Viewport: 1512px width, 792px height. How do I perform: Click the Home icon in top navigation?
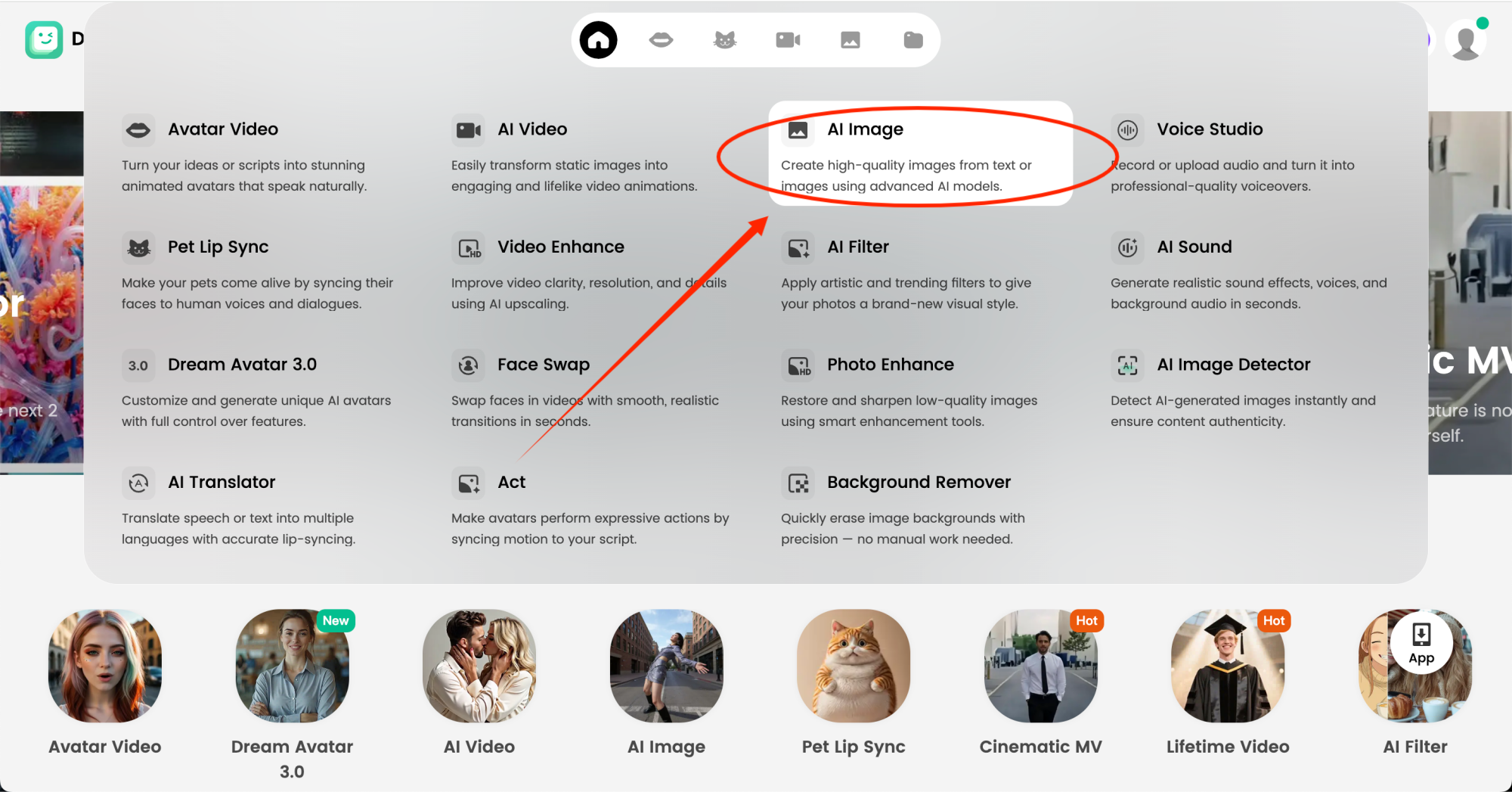(598, 40)
